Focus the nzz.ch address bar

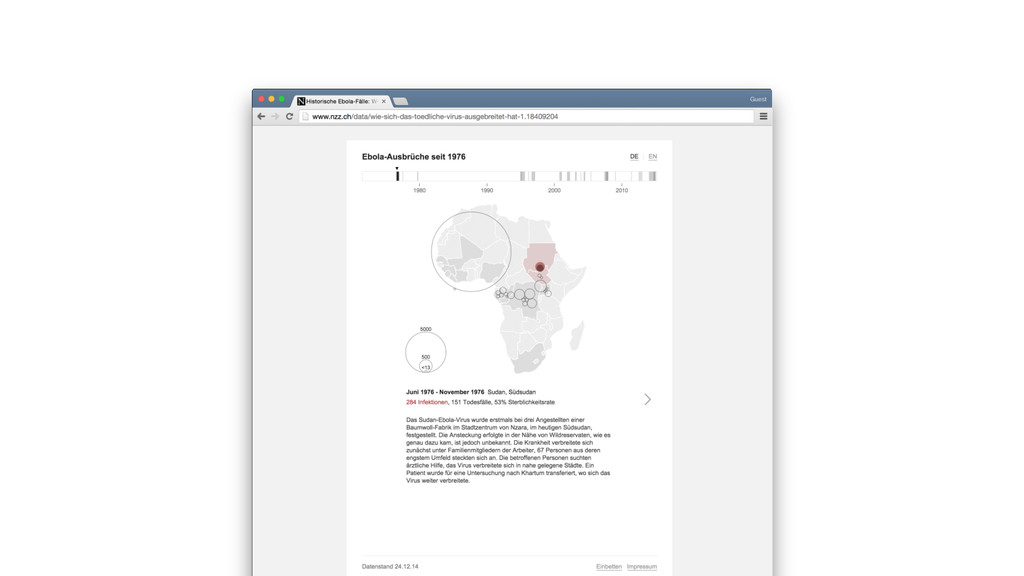526,116
